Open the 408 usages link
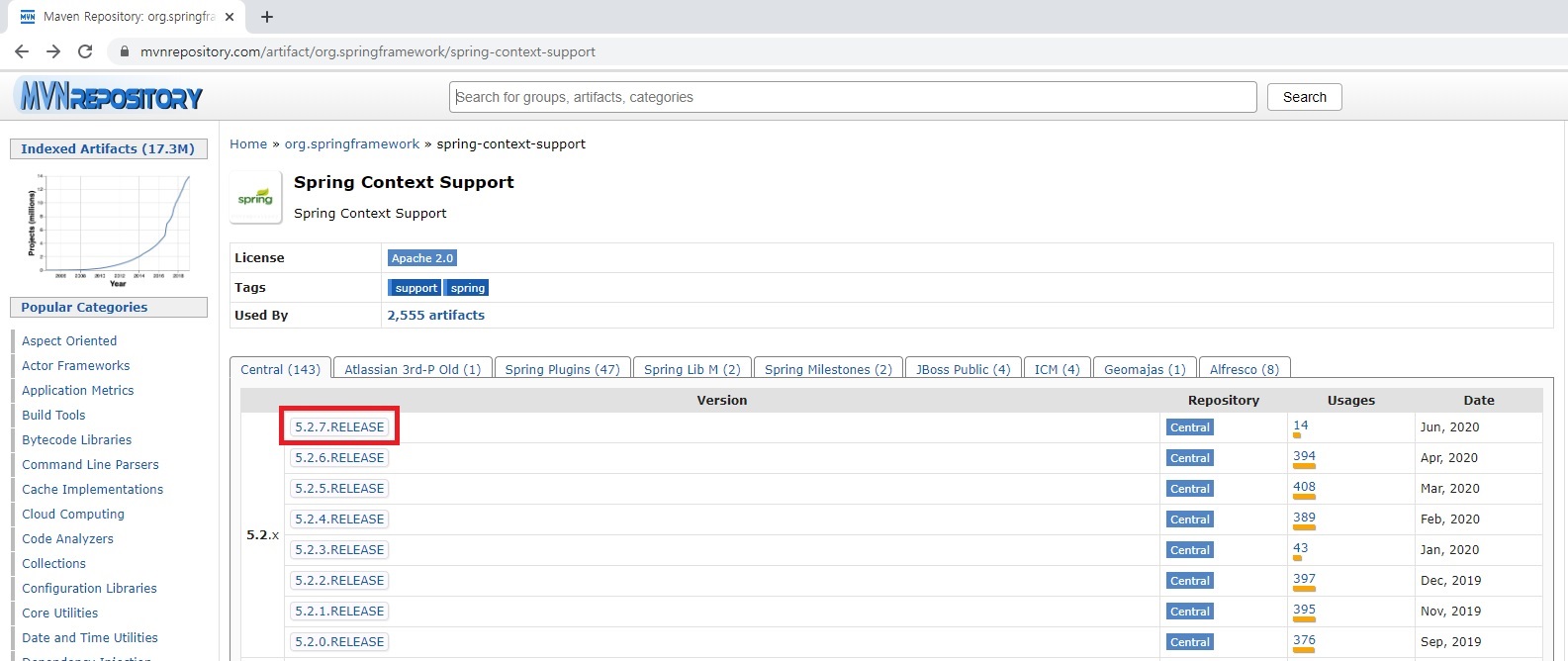Viewport: 1568px width, 661px height. pos(1304,487)
